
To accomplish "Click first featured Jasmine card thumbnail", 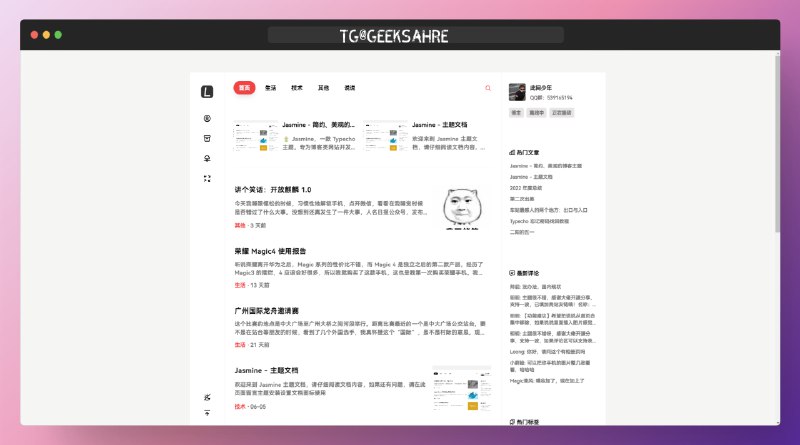I will [x=256, y=137].
